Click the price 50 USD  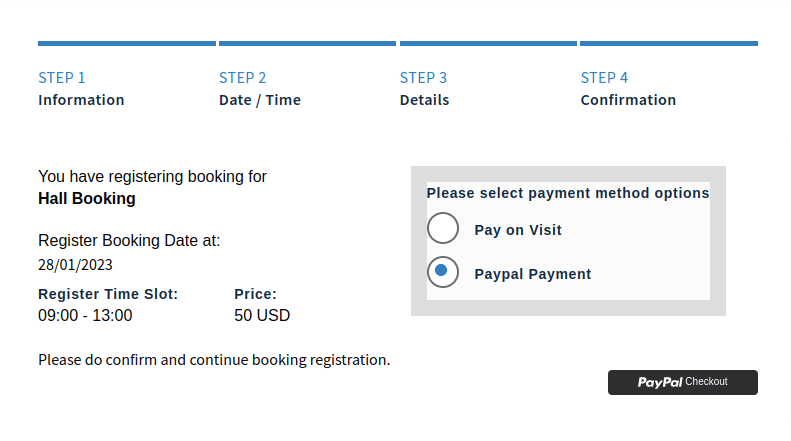pos(262,316)
